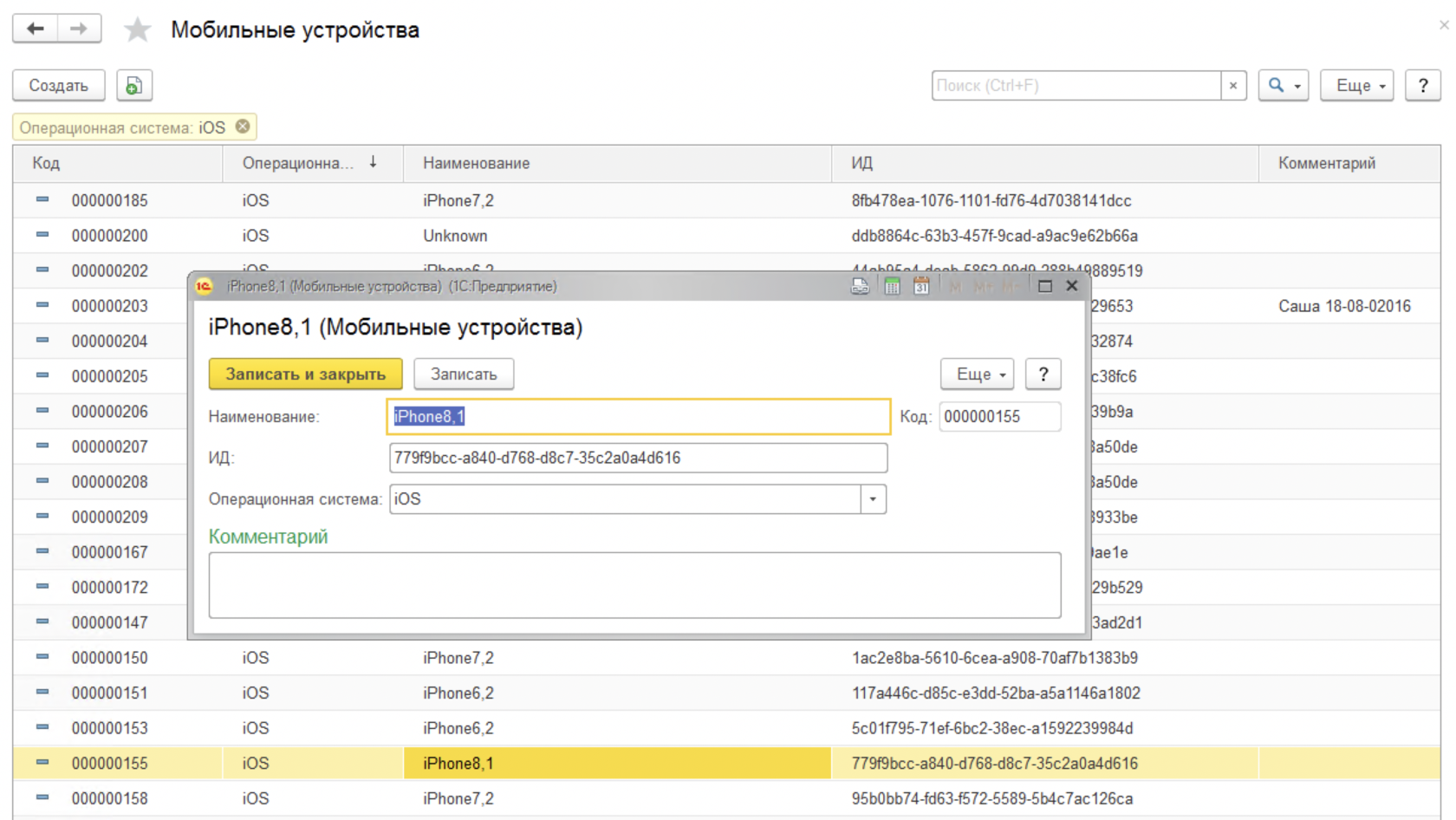Select code cell 000000206

[110, 411]
